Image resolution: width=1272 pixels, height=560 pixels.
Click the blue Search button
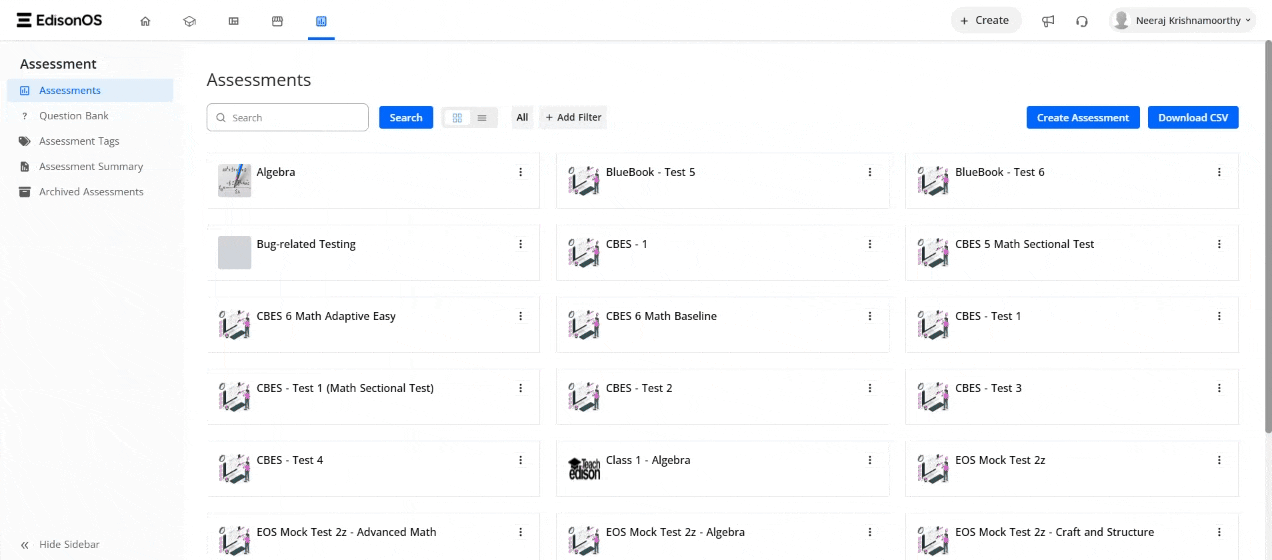[406, 118]
